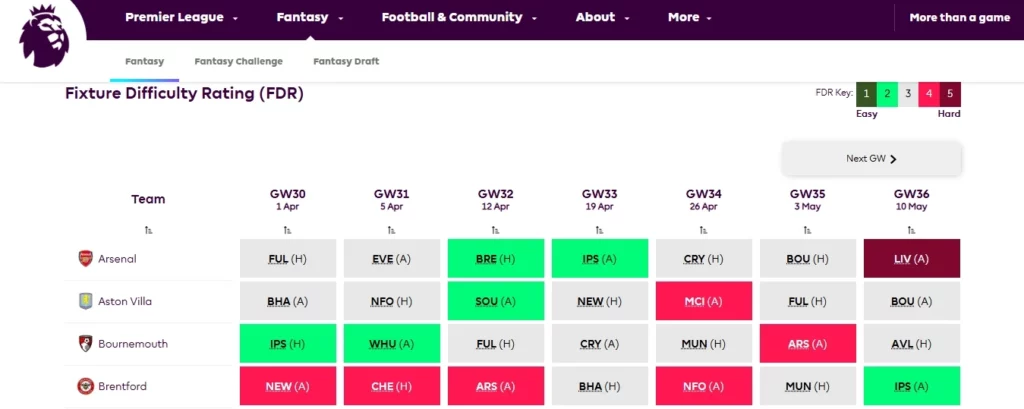The image size is (1024, 409).
Task: Go to the Next GW
Action: (x=871, y=159)
